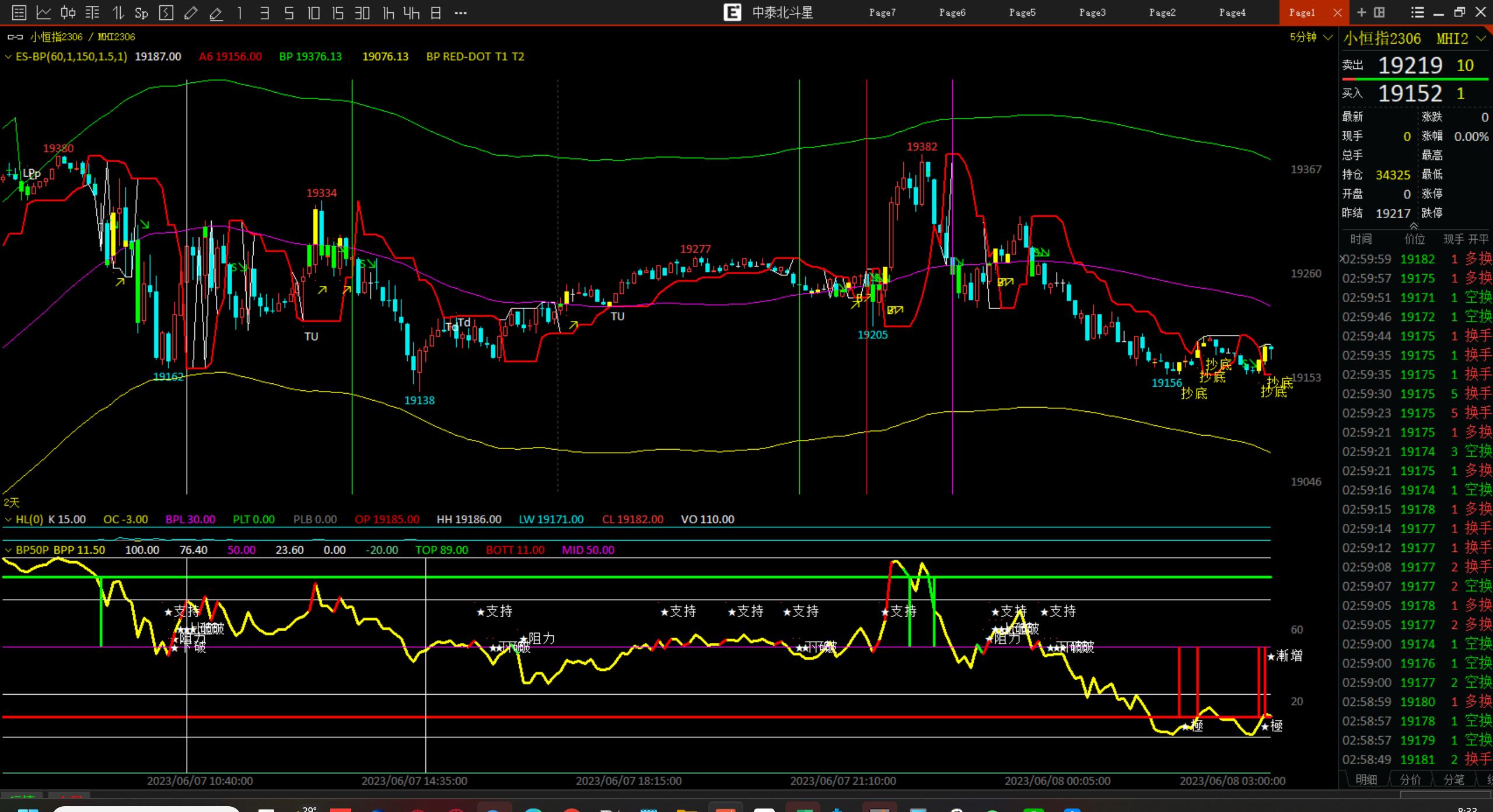Select the 02:58:49 19181 trade row

1416,759
